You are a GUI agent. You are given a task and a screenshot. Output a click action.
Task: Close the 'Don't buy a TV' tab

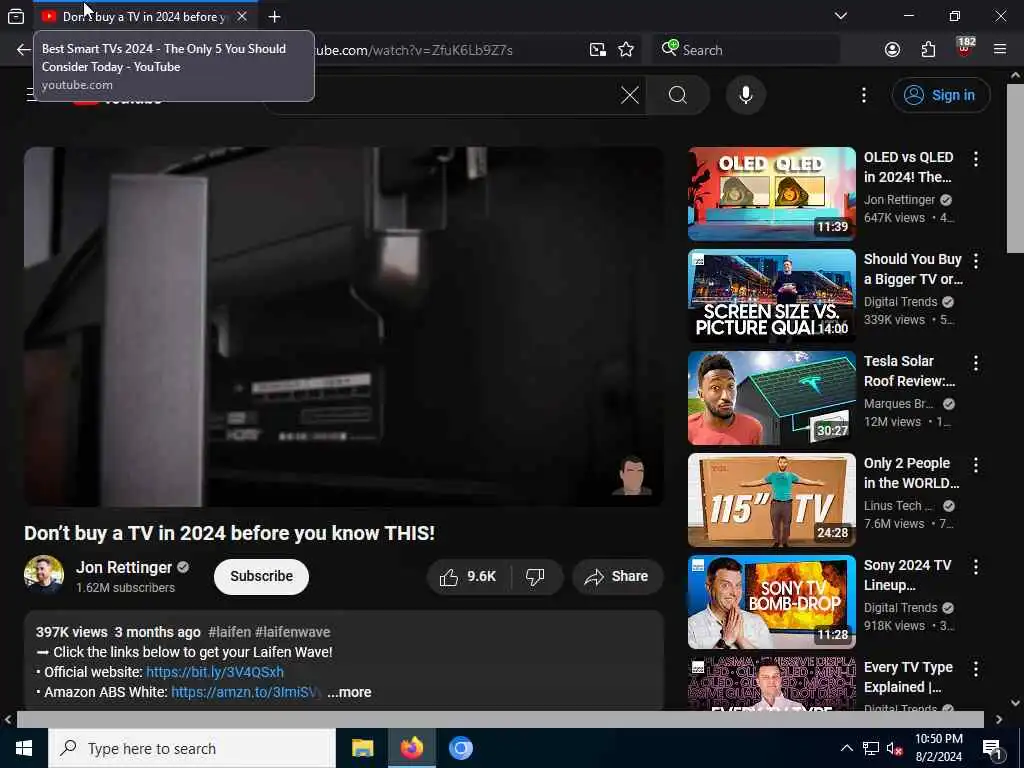[x=242, y=16]
